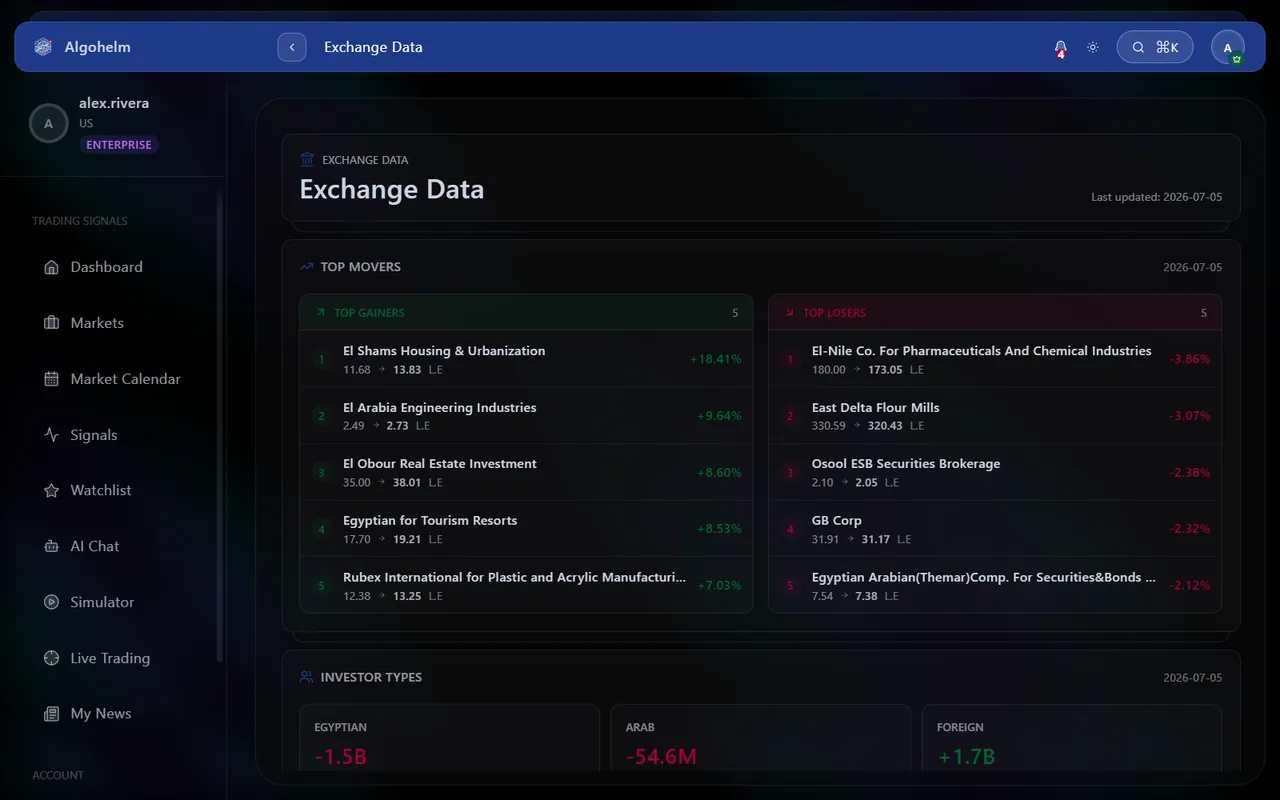Click the AI Chat robot icon
Screen dimensions: 1280x800
pyautogui.click(x=52, y=546)
